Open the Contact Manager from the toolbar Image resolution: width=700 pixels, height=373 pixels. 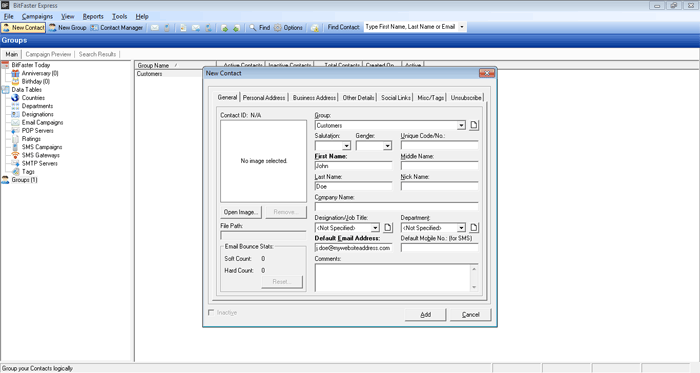pyautogui.click(x=117, y=28)
